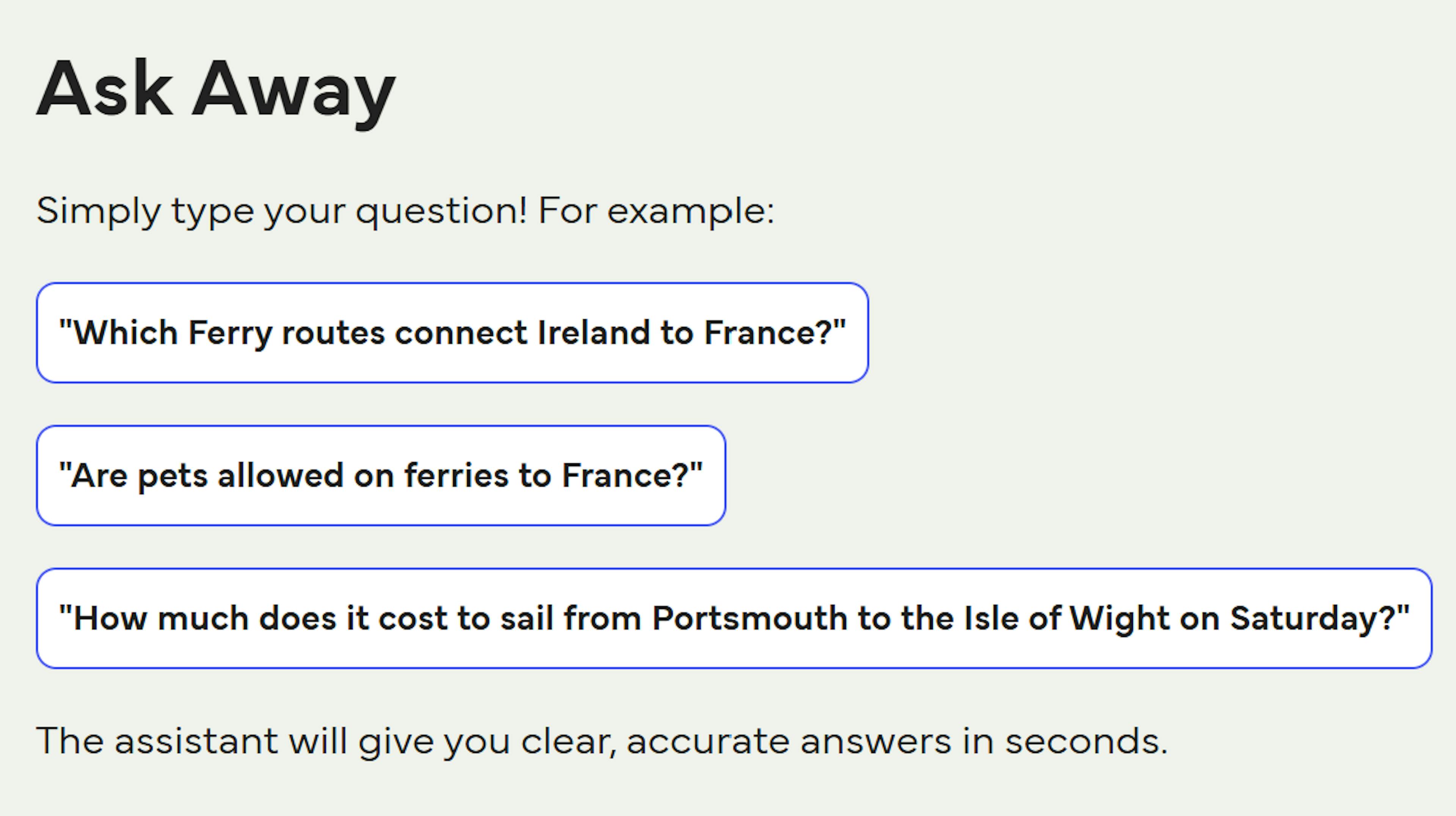The width and height of the screenshot is (1456, 816).
Task: Click the word "allowed" in the second example
Action: [280, 476]
